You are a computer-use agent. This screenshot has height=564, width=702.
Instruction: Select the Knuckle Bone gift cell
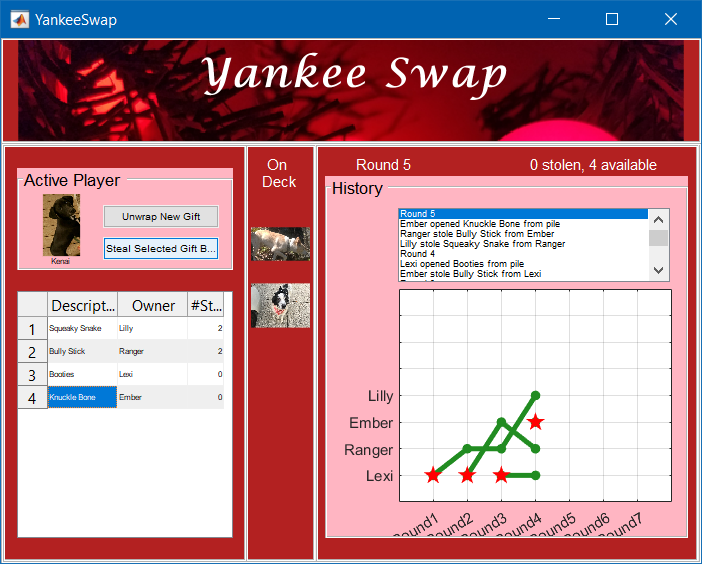coord(82,398)
